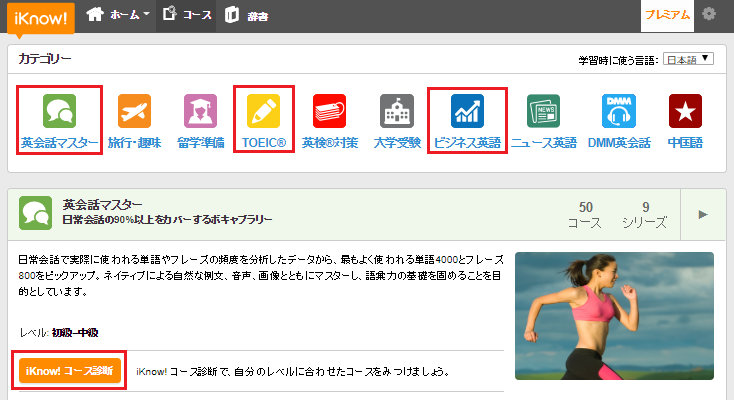Click the レベル: 初級–中級 text
Viewport: 734px width, 400px height.
pos(59,333)
